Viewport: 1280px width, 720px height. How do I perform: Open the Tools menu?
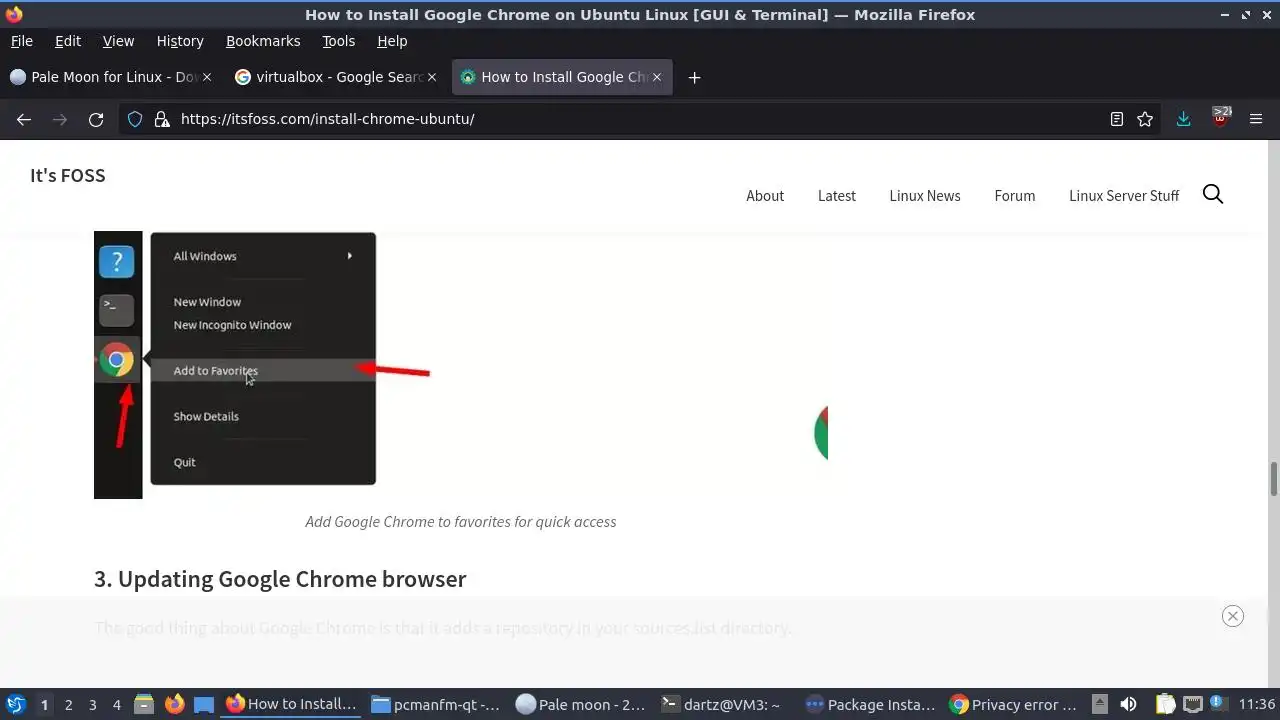pos(338,41)
